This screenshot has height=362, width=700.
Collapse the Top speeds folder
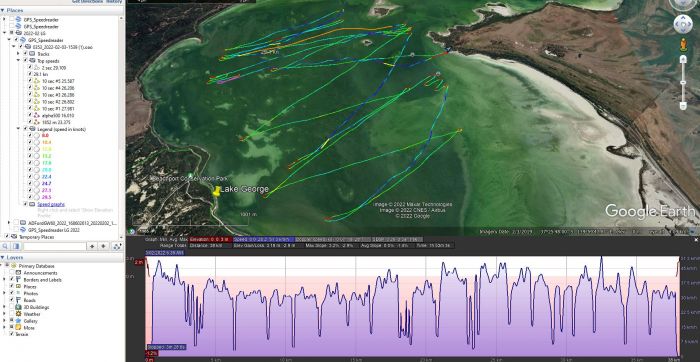(x=19, y=61)
